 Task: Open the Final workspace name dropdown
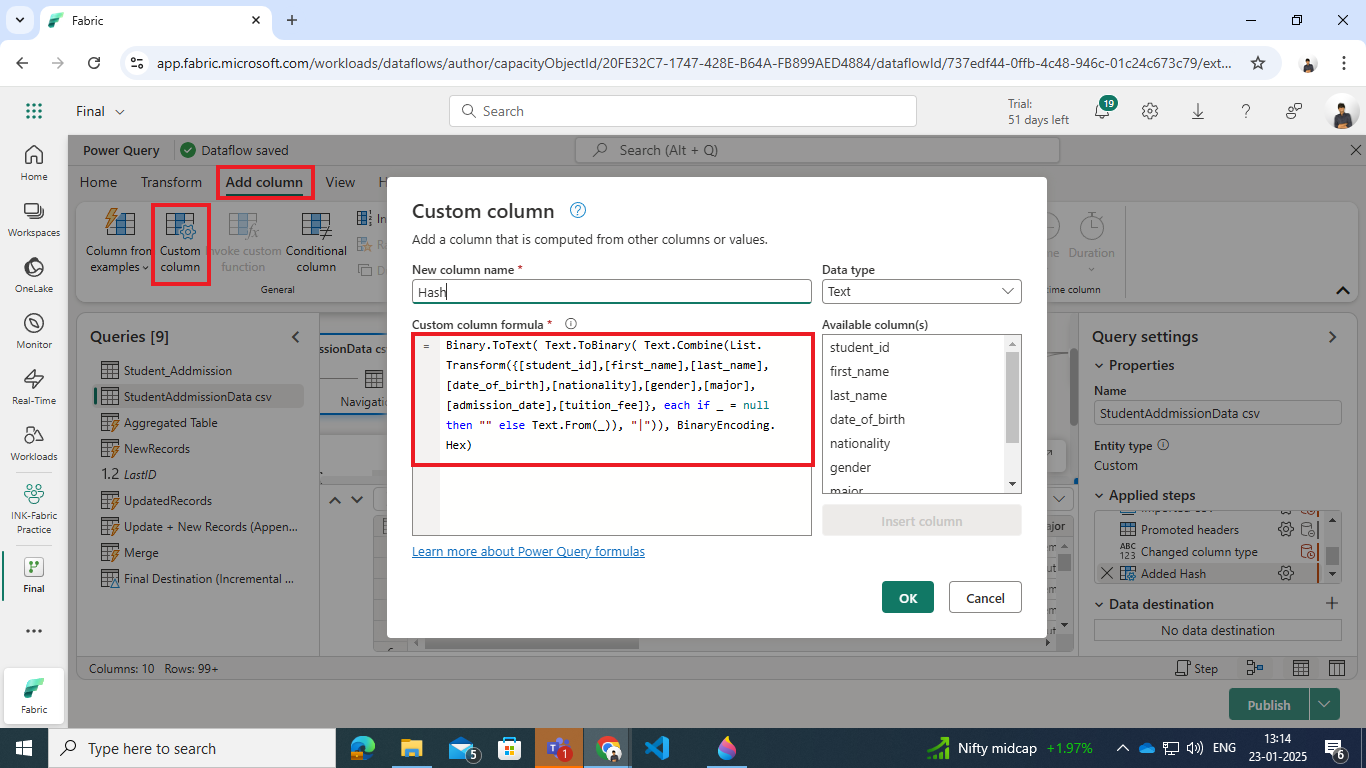coord(101,111)
